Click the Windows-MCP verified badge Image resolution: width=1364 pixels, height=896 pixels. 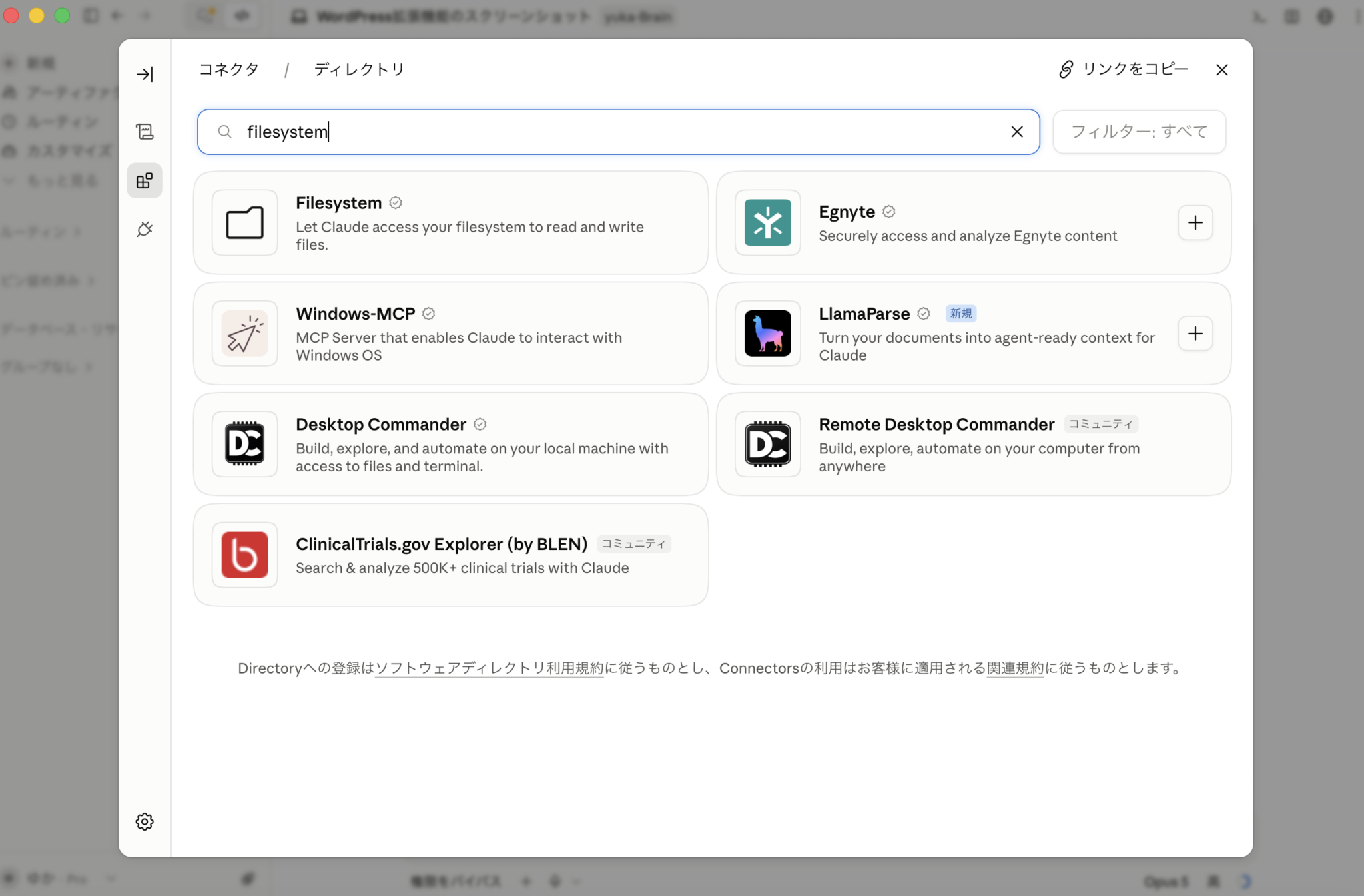(428, 314)
